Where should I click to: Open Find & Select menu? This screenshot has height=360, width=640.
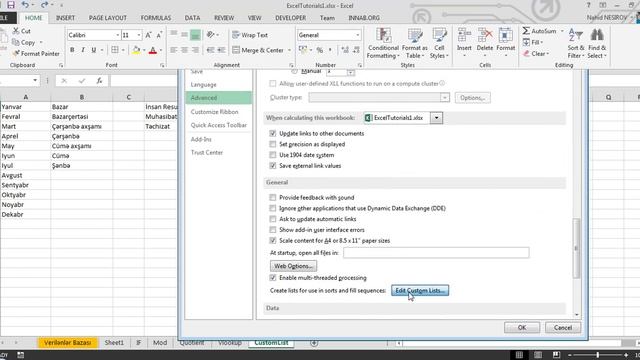pyautogui.click(x=597, y=44)
